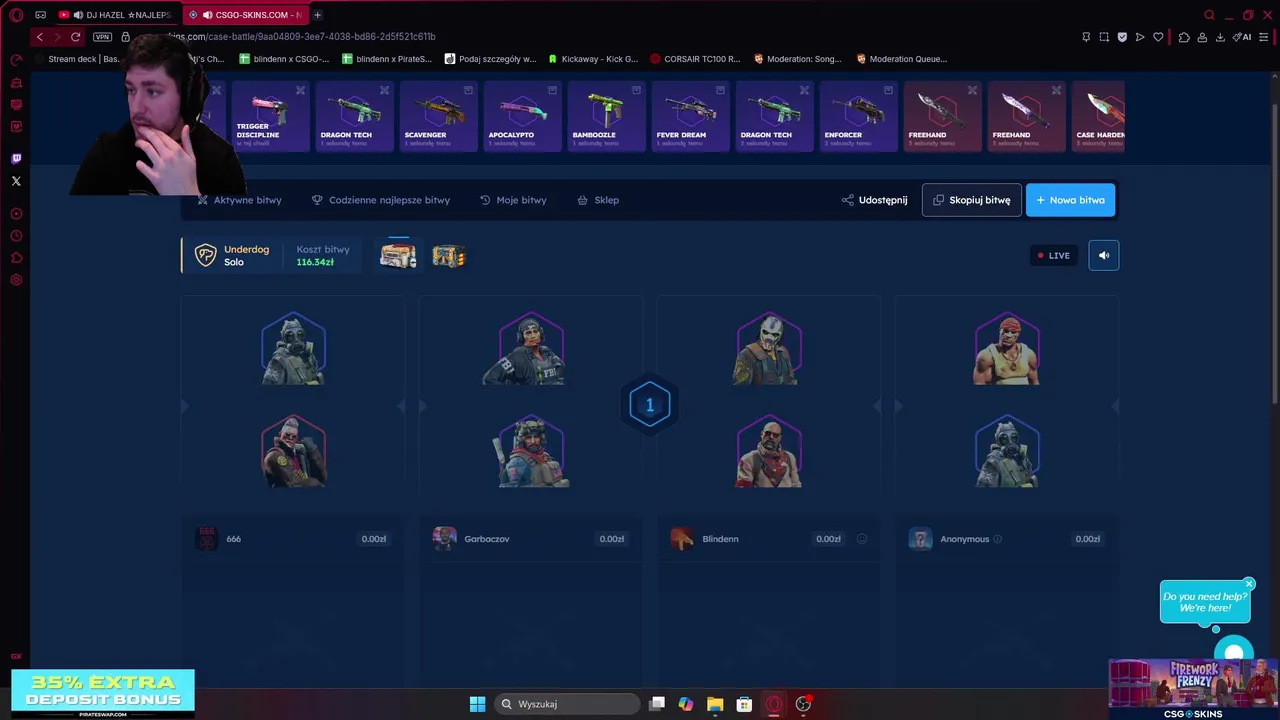Open Trigger Discipline drop card
1280x720 pixels.
(270, 116)
